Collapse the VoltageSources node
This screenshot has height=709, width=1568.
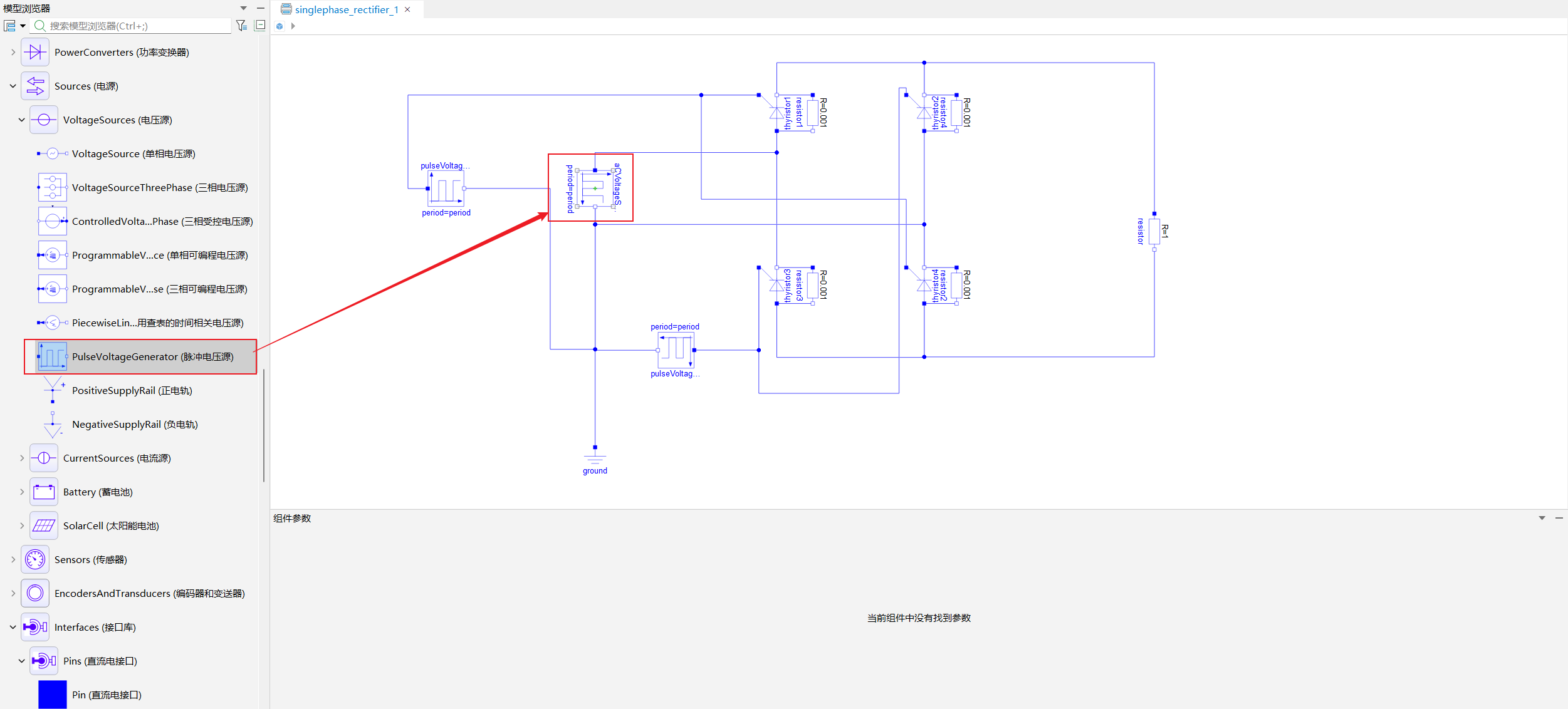tap(21, 120)
